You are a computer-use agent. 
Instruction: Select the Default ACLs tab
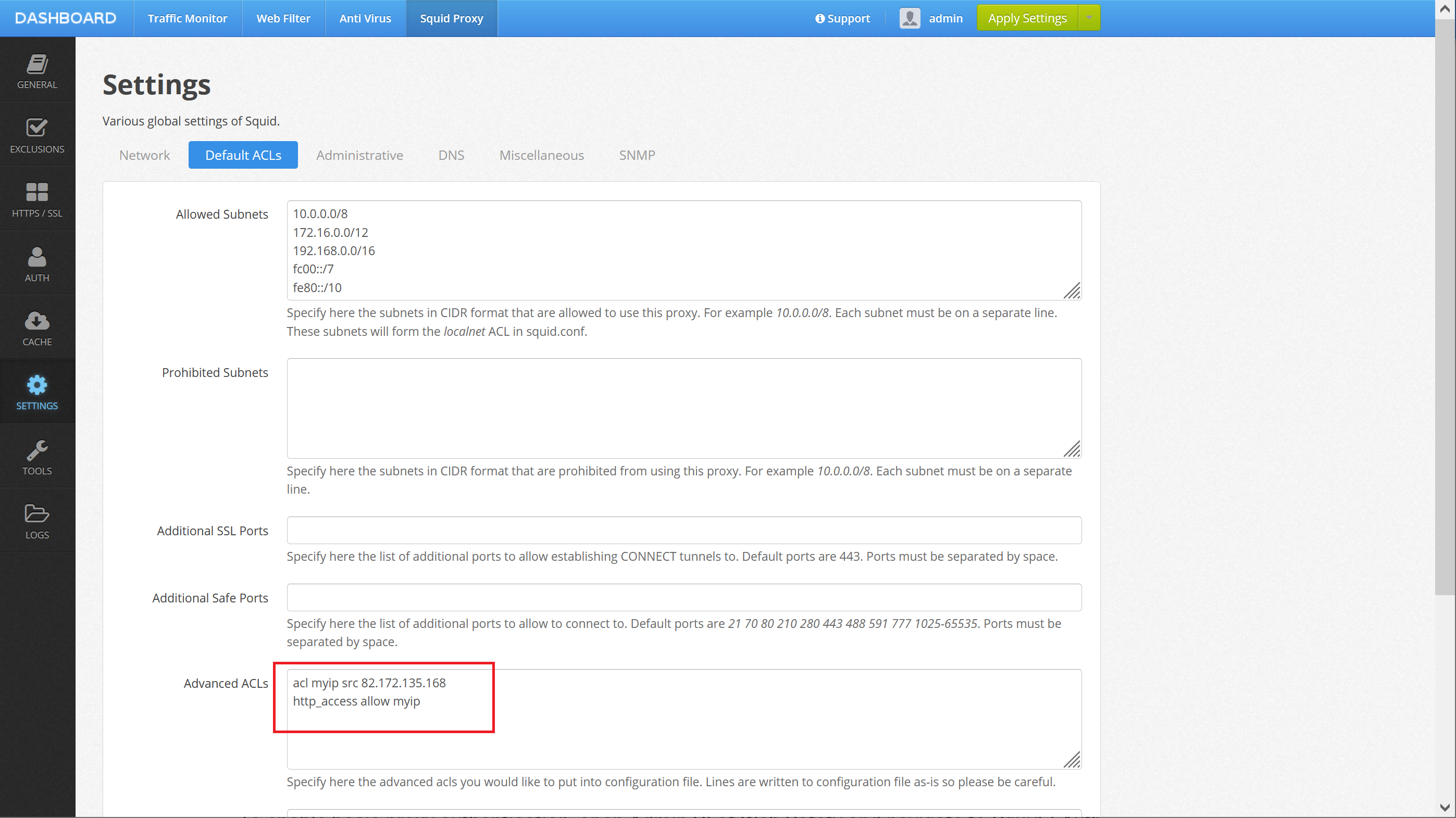coord(243,155)
